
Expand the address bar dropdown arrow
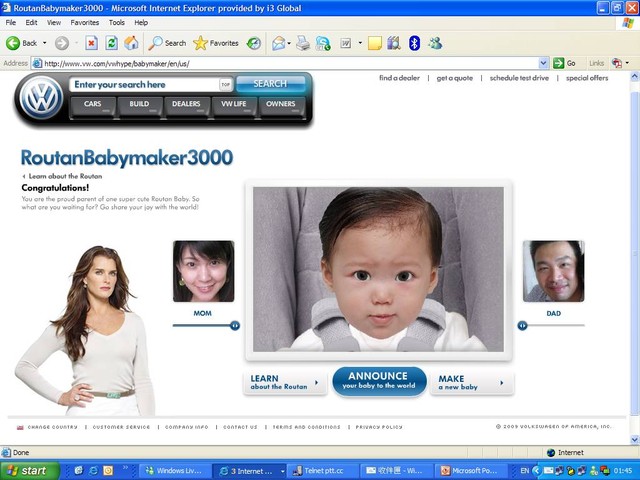tap(543, 63)
